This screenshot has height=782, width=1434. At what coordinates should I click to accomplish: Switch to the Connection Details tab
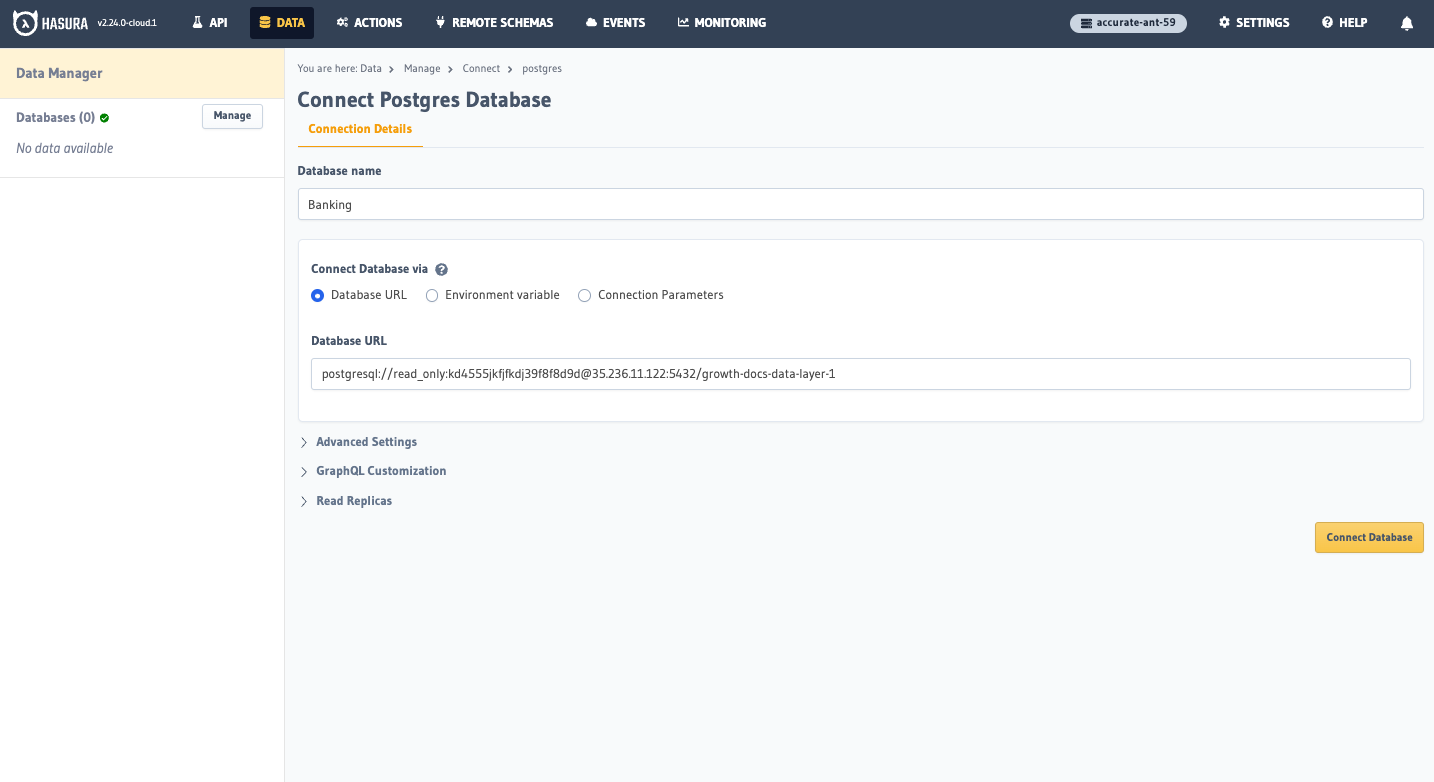[359, 128]
